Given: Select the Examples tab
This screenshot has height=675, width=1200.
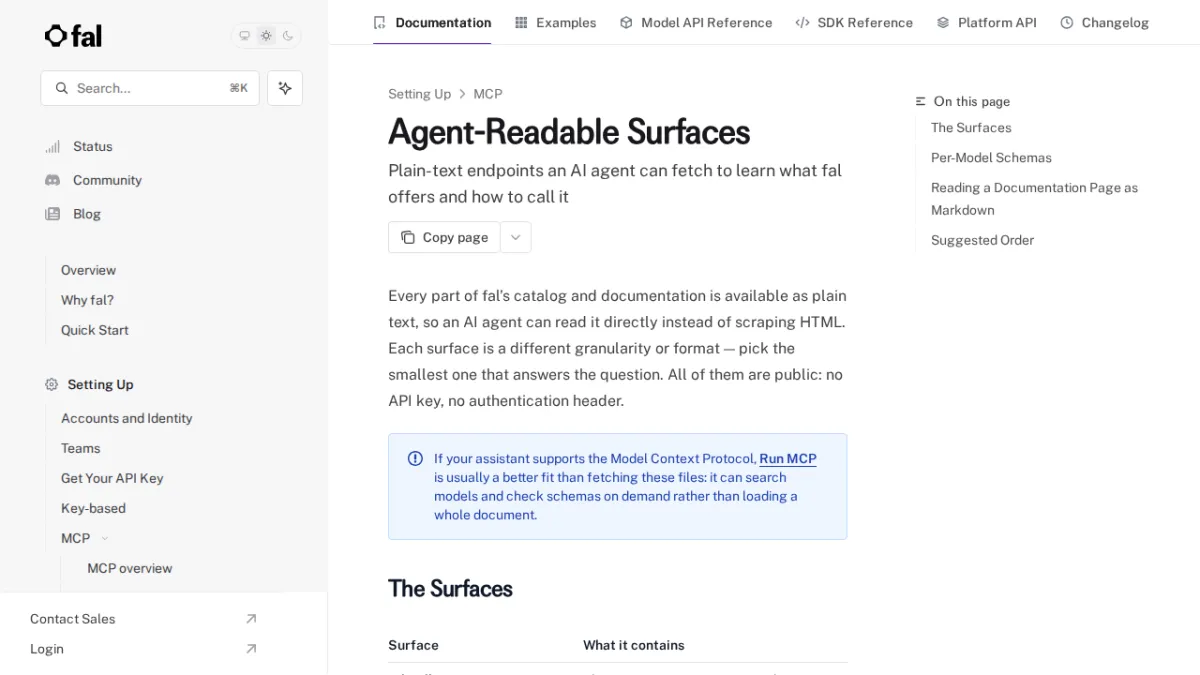Looking at the screenshot, I should click(555, 22).
